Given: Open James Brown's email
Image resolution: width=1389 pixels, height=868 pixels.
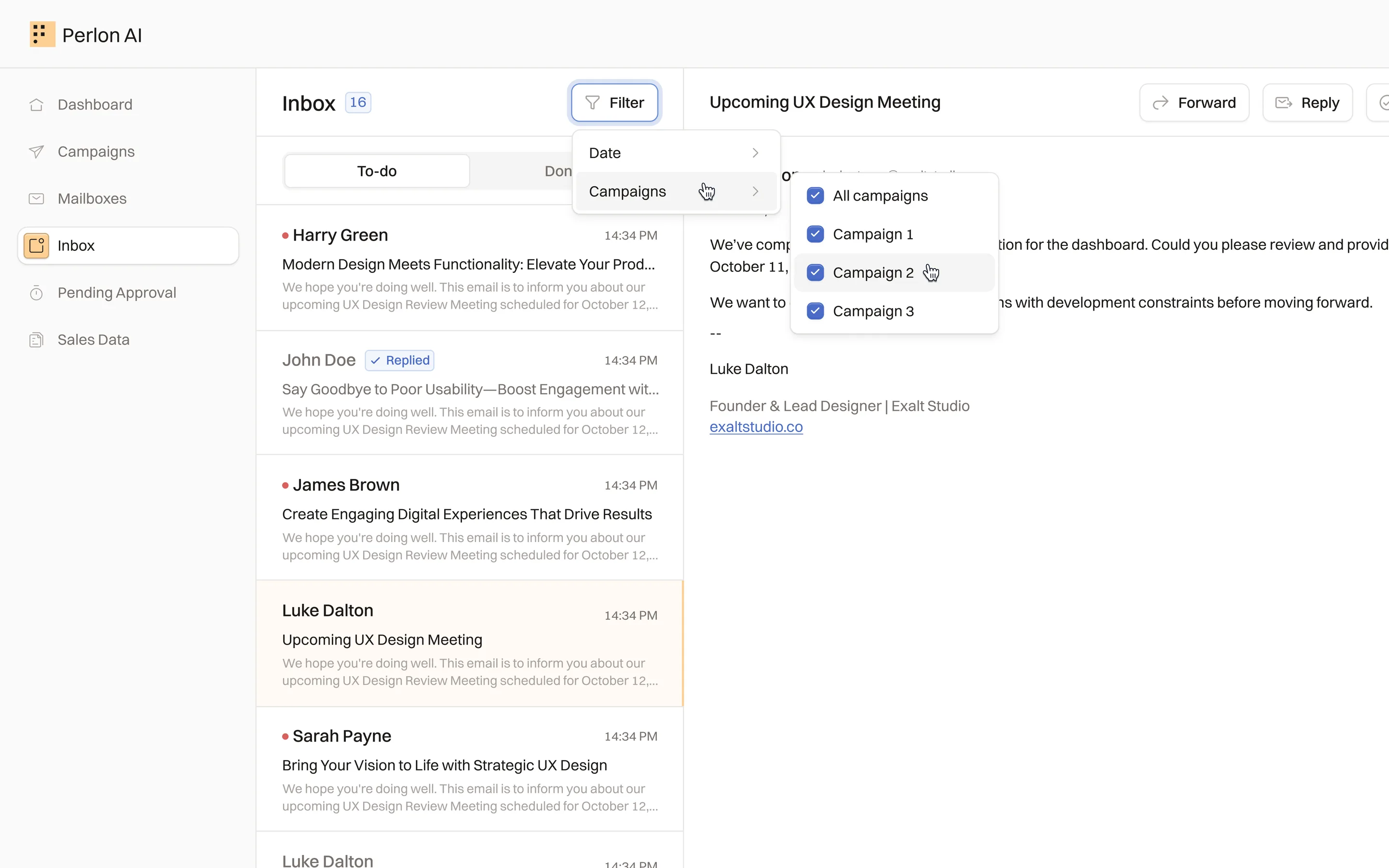Looking at the screenshot, I should [x=469, y=518].
